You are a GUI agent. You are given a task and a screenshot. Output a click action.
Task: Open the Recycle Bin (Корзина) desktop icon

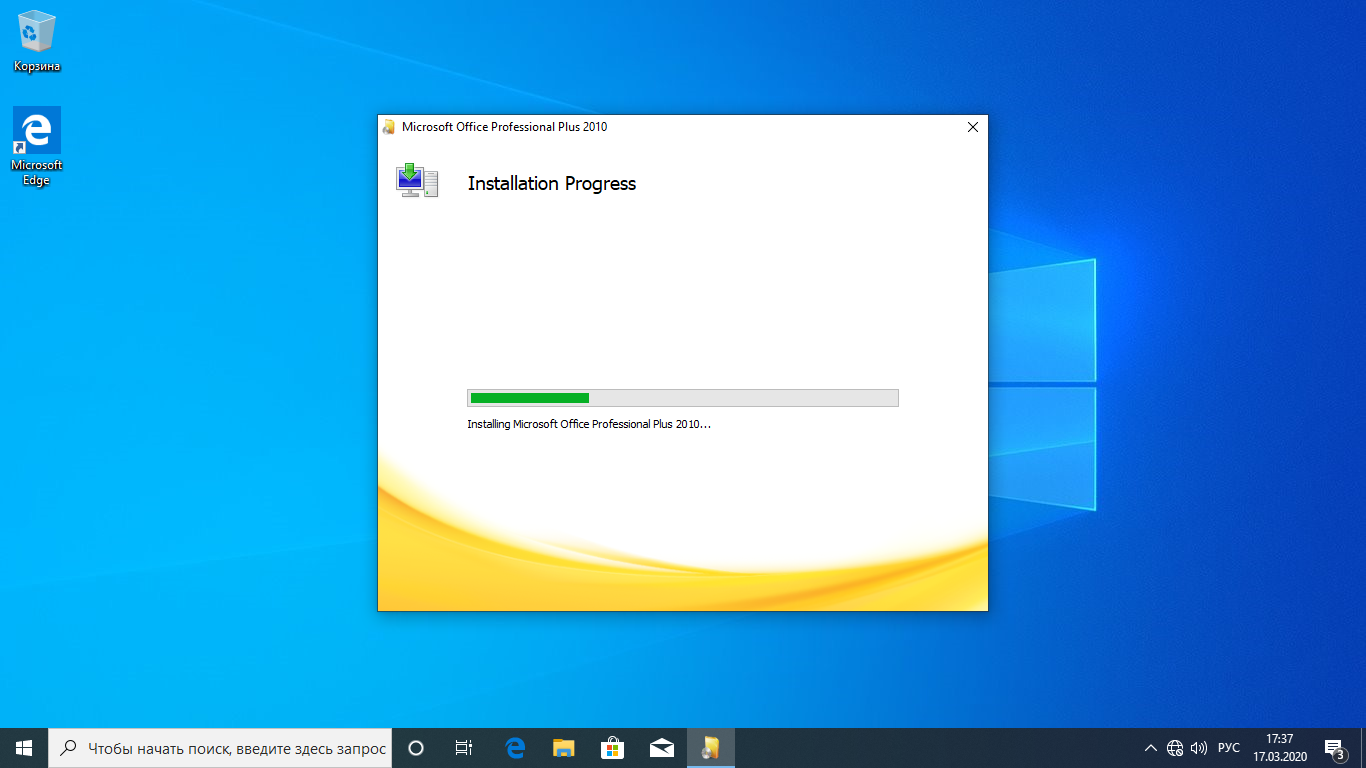coord(37,41)
